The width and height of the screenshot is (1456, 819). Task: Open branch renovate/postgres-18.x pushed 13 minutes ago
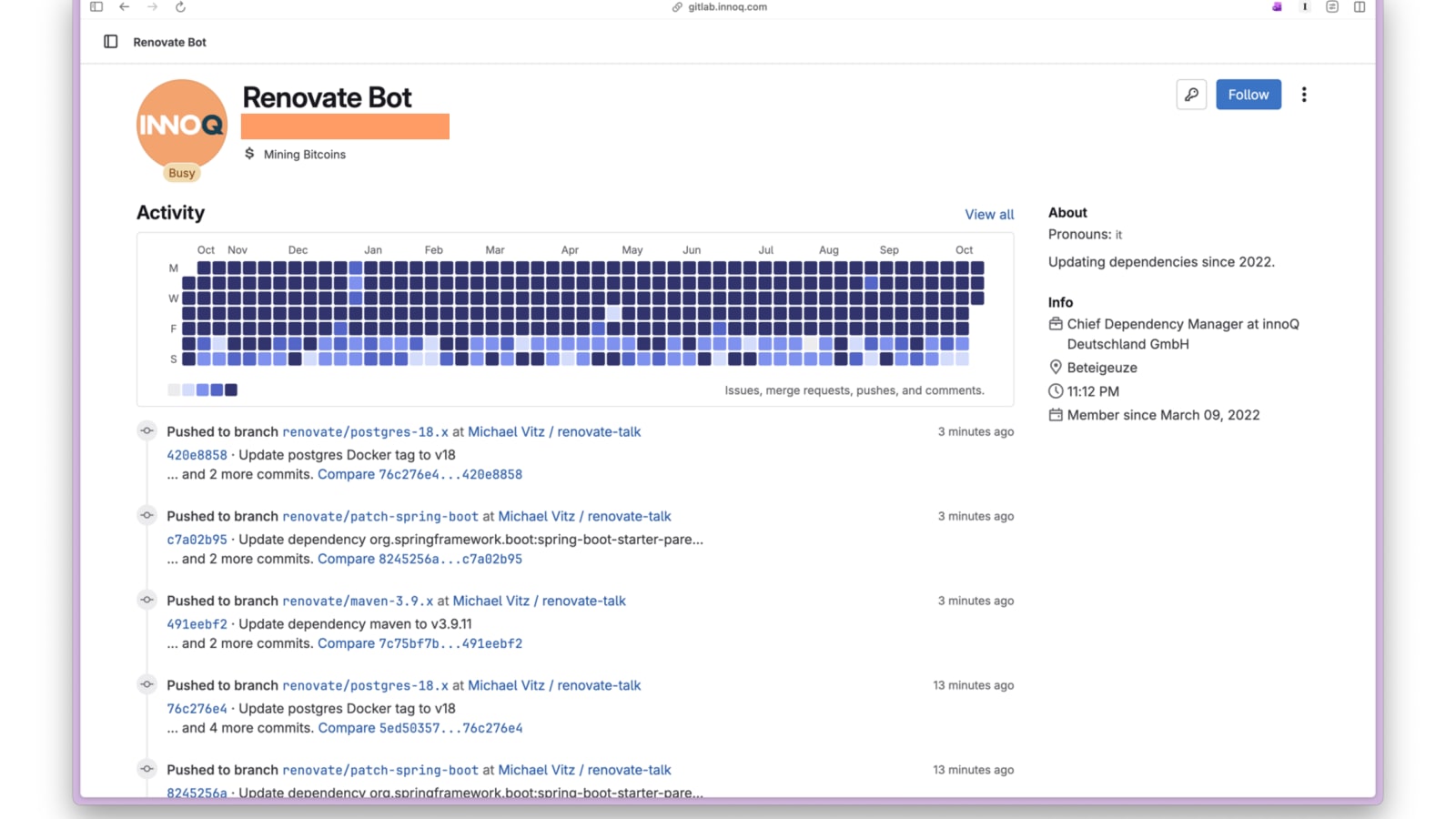365,686
